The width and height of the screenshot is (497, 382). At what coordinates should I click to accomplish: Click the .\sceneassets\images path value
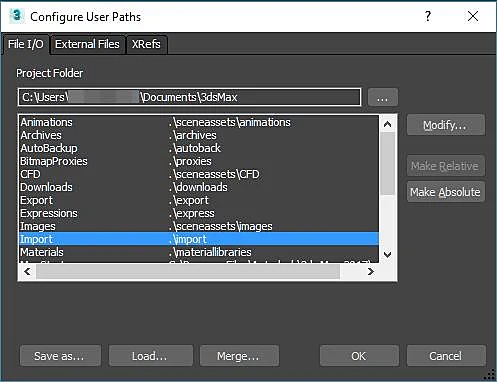(220, 226)
